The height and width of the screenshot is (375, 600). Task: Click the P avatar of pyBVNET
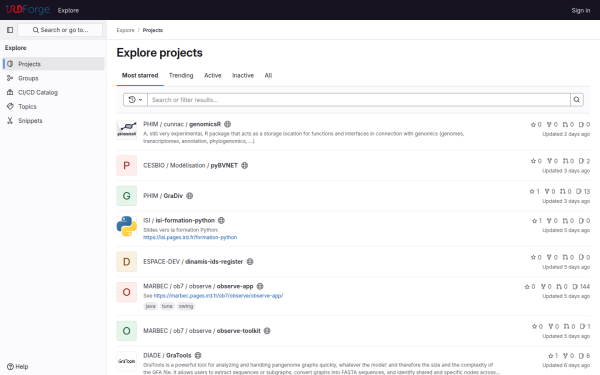click(127, 165)
